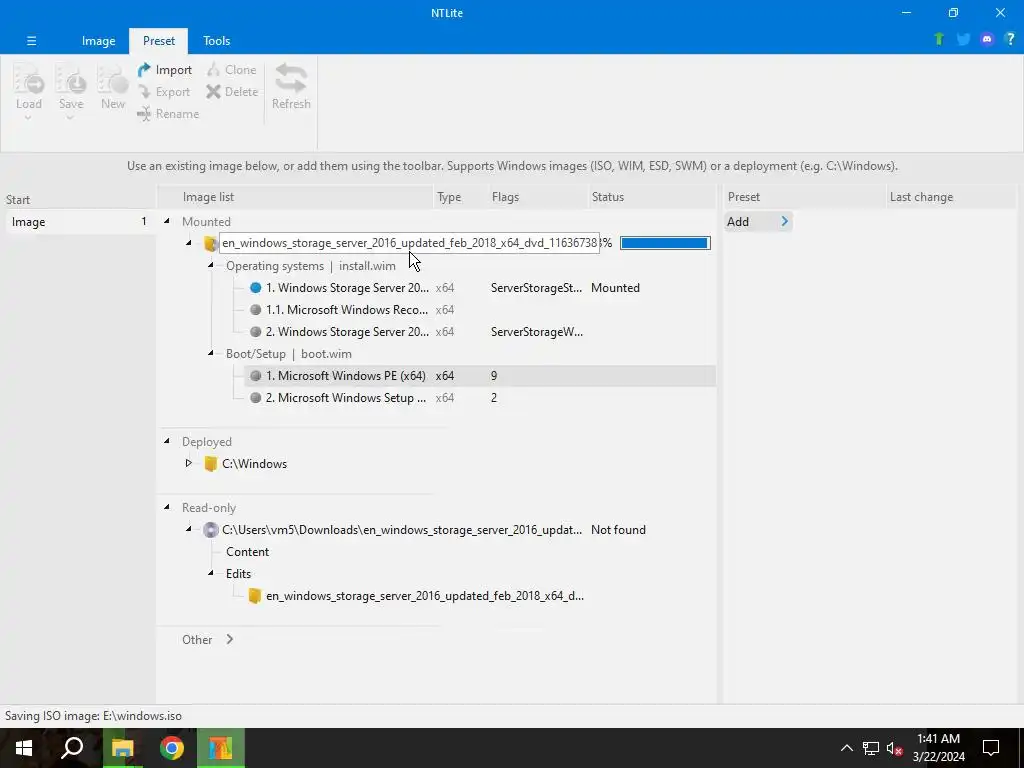Viewport: 1024px width, 768px height.
Task: Switch to the Preset tab
Action: (x=159, y=41)
